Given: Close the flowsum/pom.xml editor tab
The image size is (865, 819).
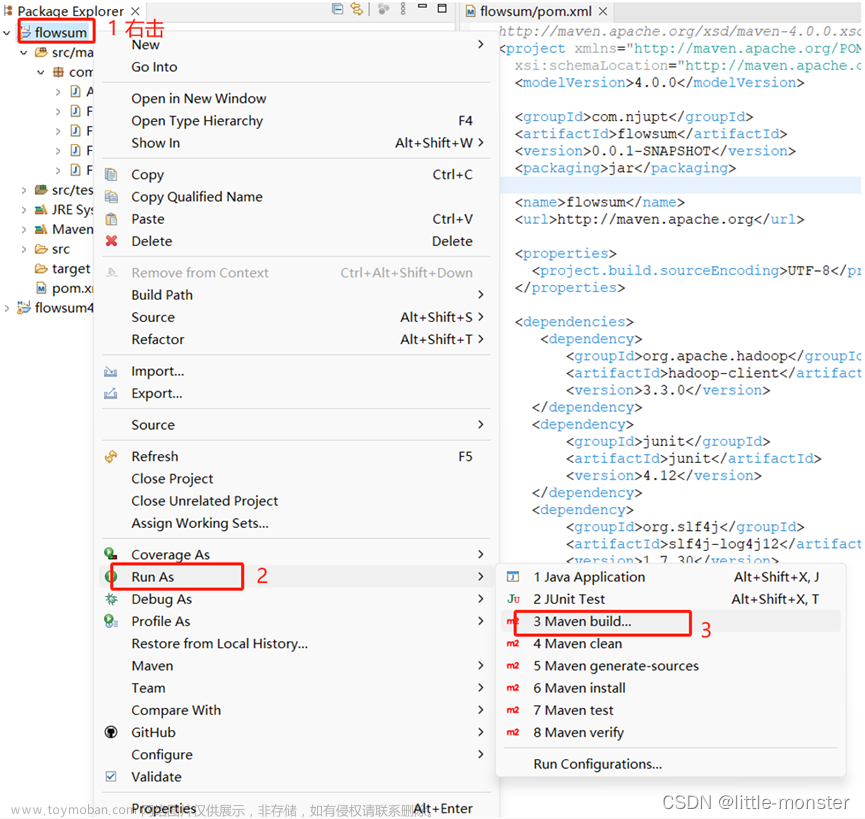Looking at the screenshot, I should 603,11.
